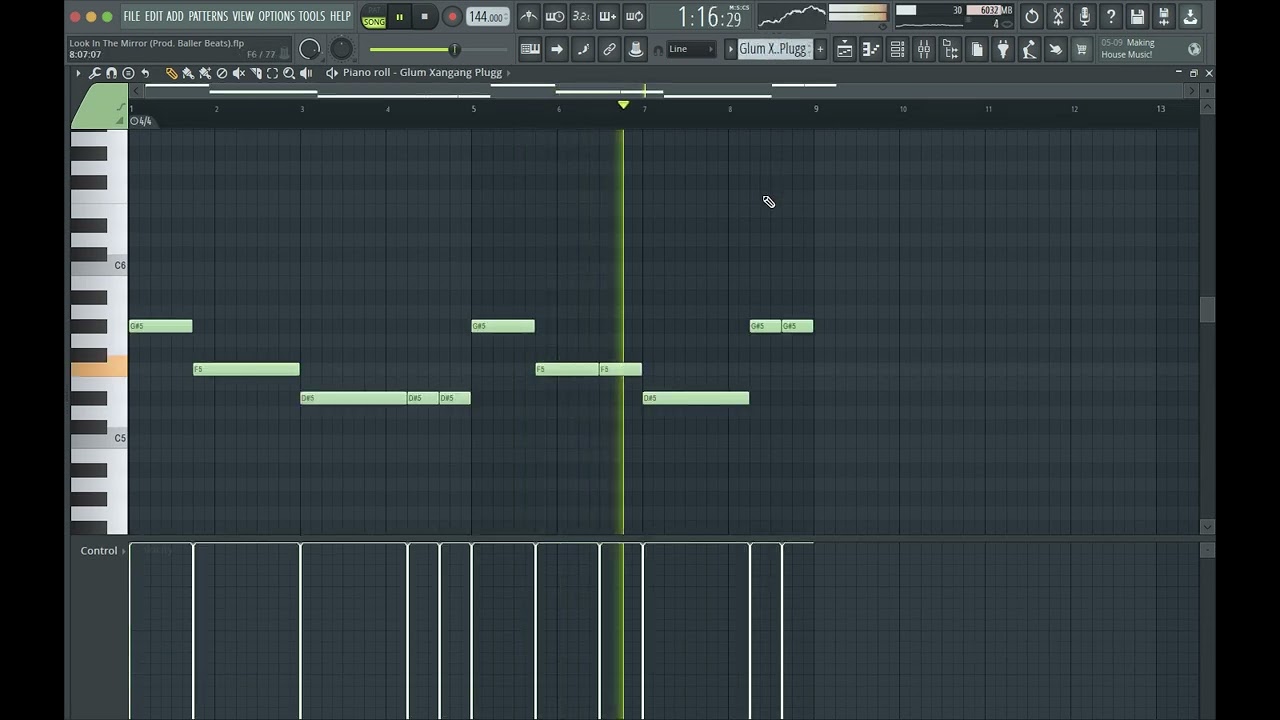Image resolution: width=1280 pixels, height=720 pixels.
Task: Toggle the metronome
Action: (x=529, y=16)
